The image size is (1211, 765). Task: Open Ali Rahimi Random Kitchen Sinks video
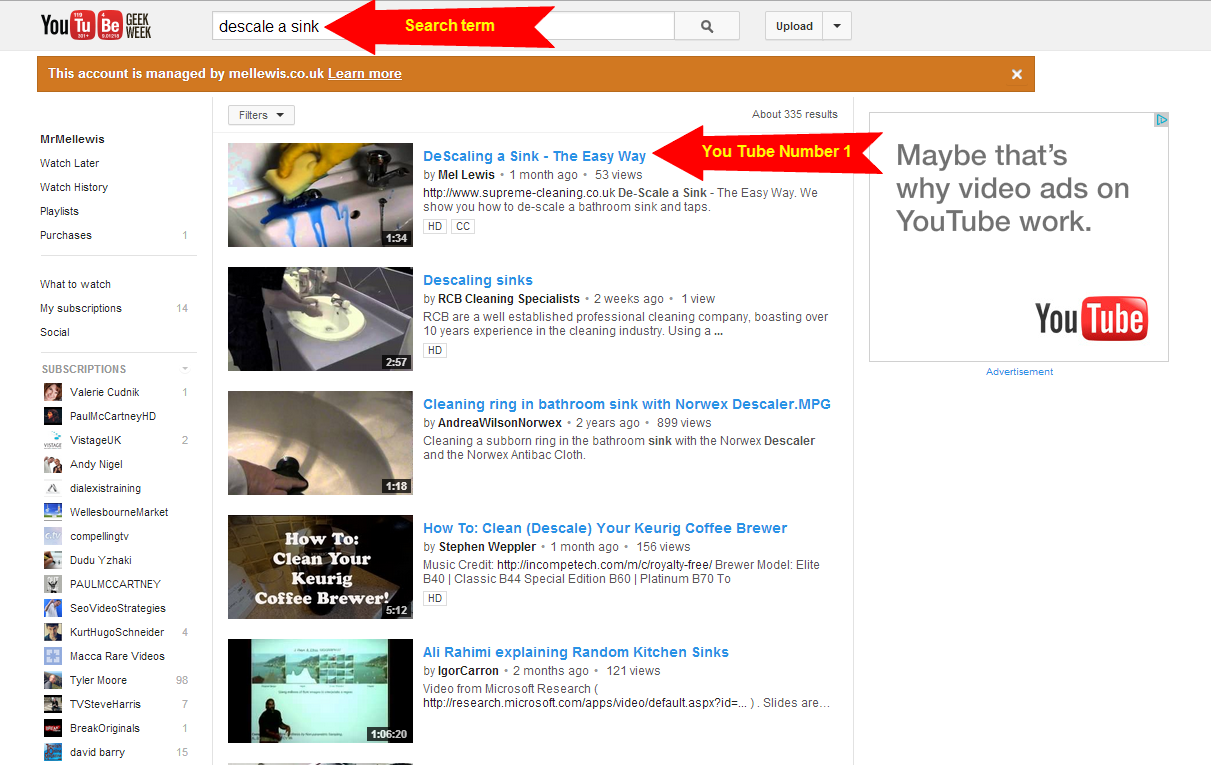tap(576, 652)
